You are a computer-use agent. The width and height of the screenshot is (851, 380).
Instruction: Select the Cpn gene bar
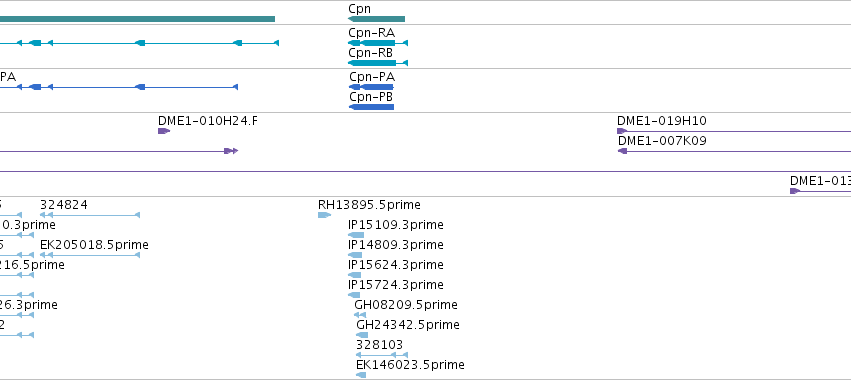(x=376, y=19)
